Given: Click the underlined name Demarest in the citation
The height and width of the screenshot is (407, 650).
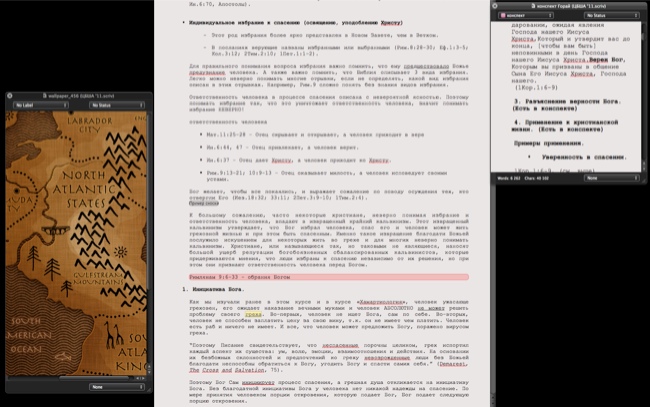Looking at the screenshot, I should pos(452,364).
